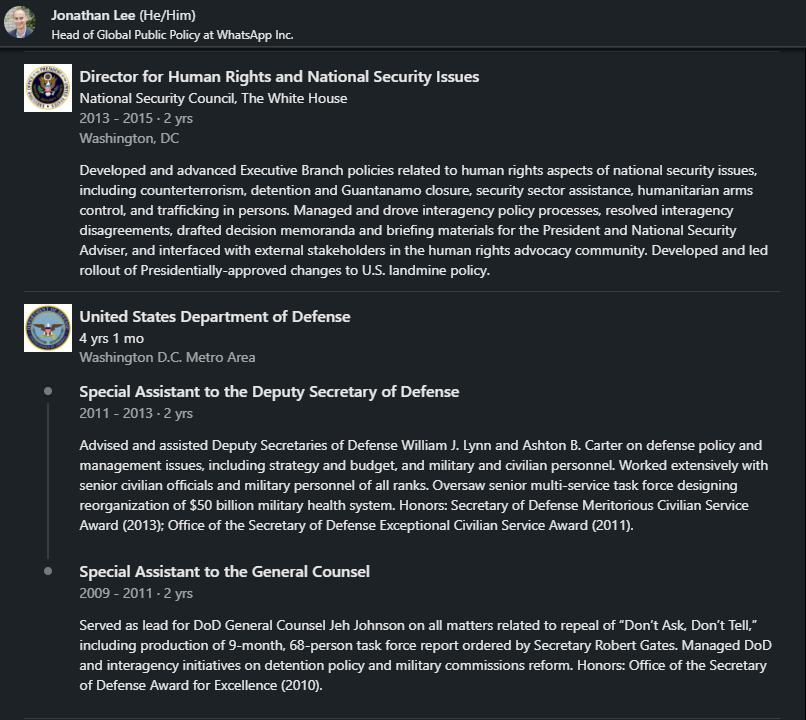Select Special Assistant to the Deputy Secretary title
The image size is (806, 720).
point(269,392)
